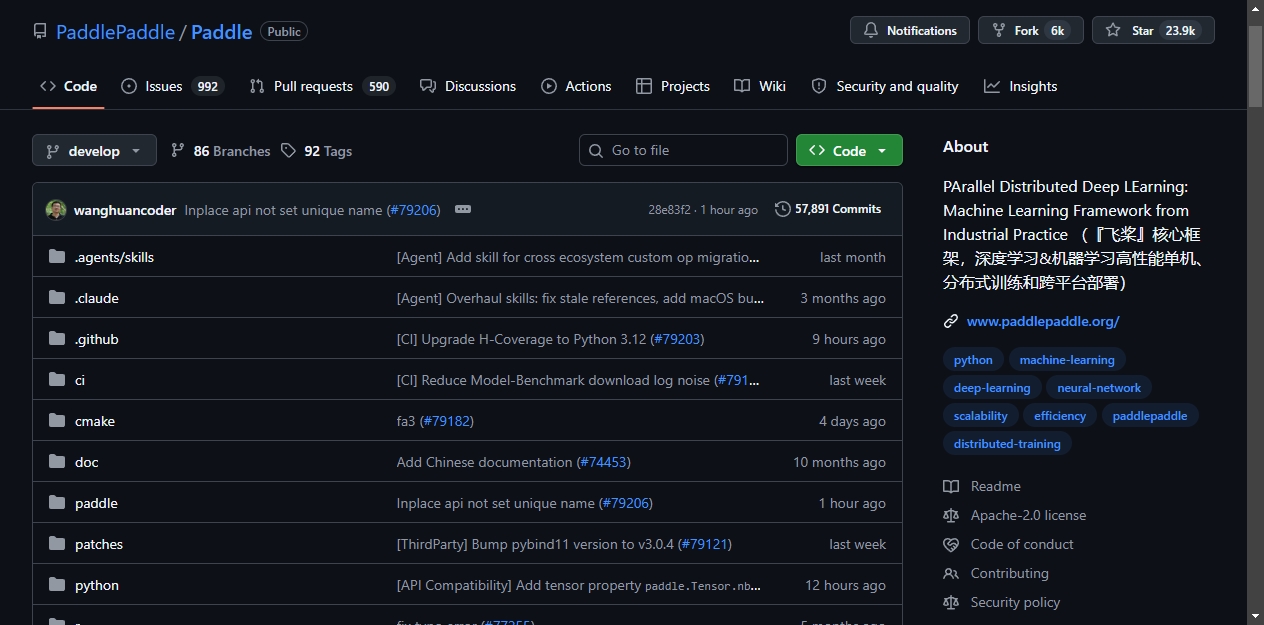Click the folder icon for cmake
Viewport: 1264px width, 625px height.
point(57,421)
